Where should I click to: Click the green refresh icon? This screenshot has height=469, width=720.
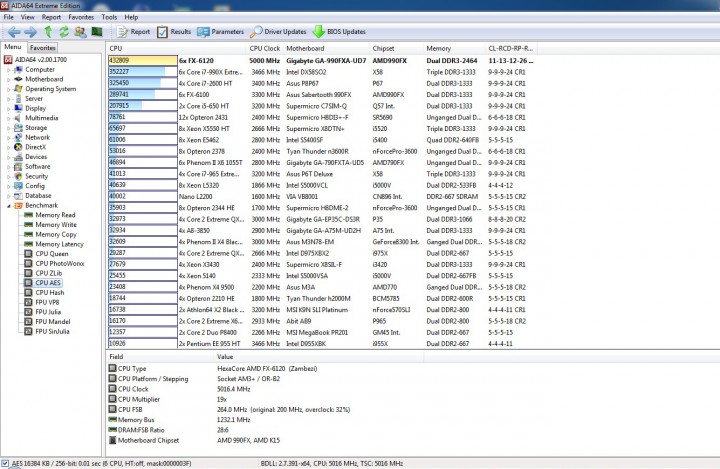(64, 32)
